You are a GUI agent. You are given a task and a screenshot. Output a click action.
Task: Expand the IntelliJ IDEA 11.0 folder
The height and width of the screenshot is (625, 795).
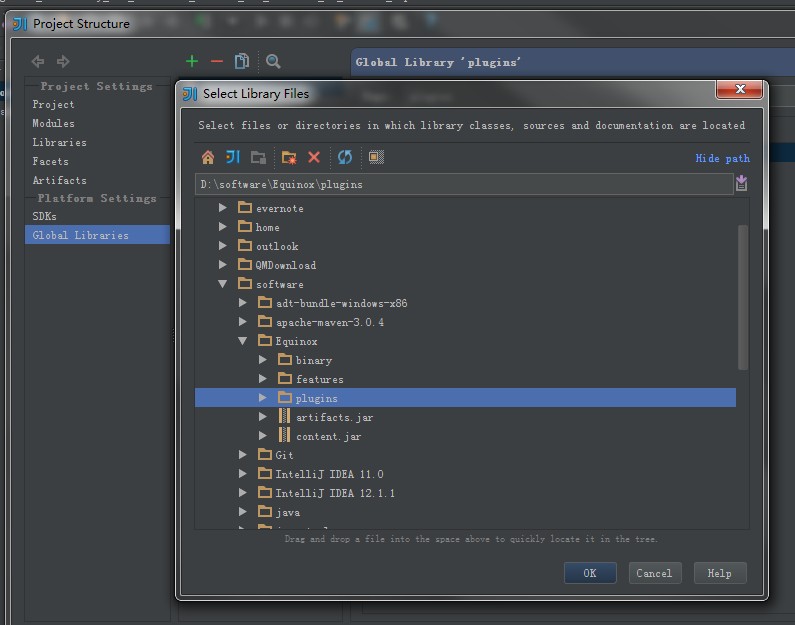(243, 473)
